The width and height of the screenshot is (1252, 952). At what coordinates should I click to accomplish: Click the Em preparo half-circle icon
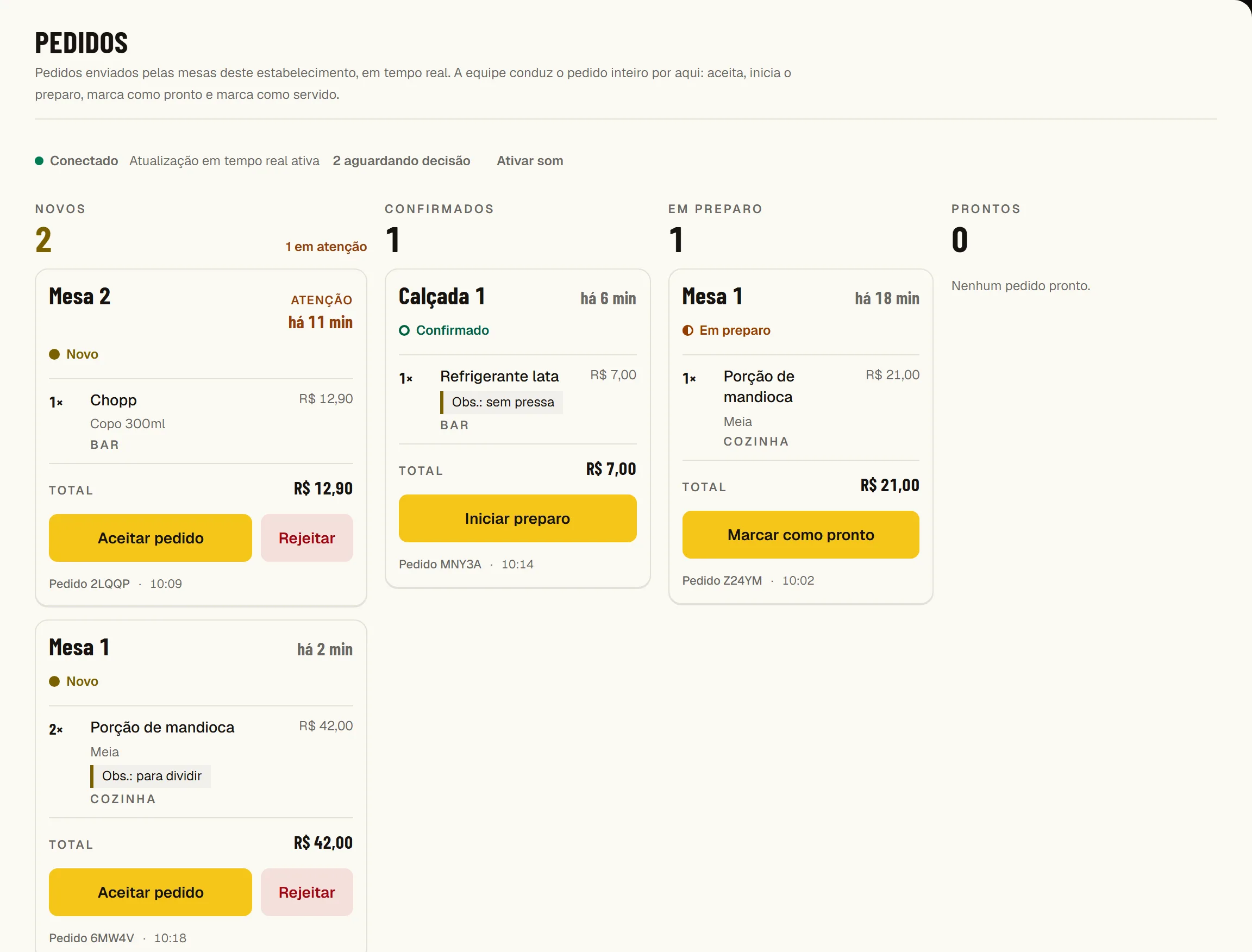tap(687, 330)
